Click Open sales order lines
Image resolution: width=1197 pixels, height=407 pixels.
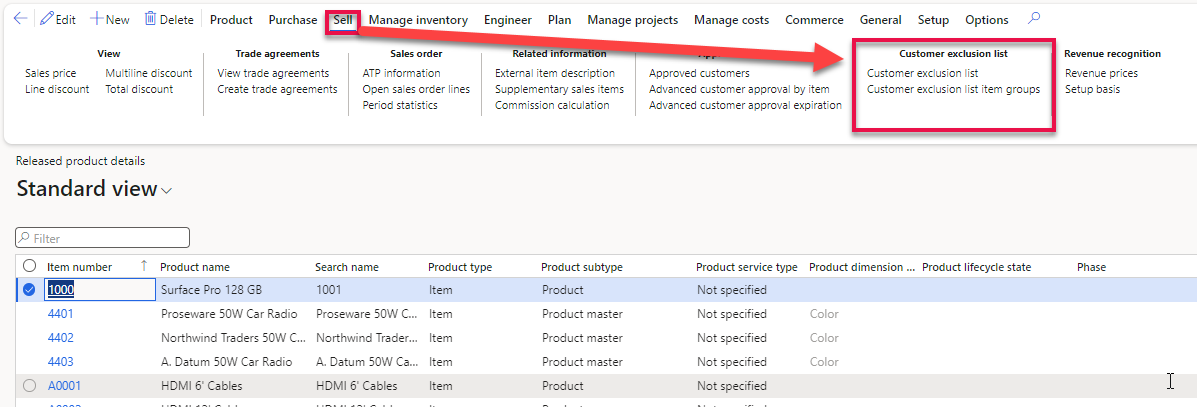pyautogui.click(x=416, y=89)
